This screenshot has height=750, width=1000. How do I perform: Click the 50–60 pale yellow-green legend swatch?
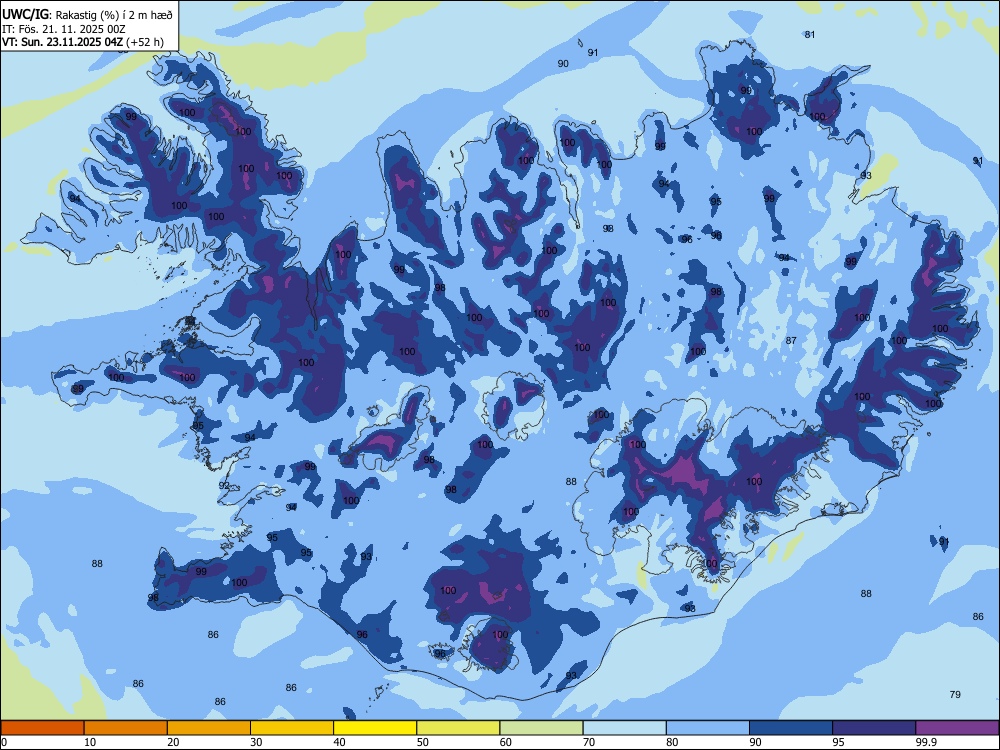[x=459, y=728]
